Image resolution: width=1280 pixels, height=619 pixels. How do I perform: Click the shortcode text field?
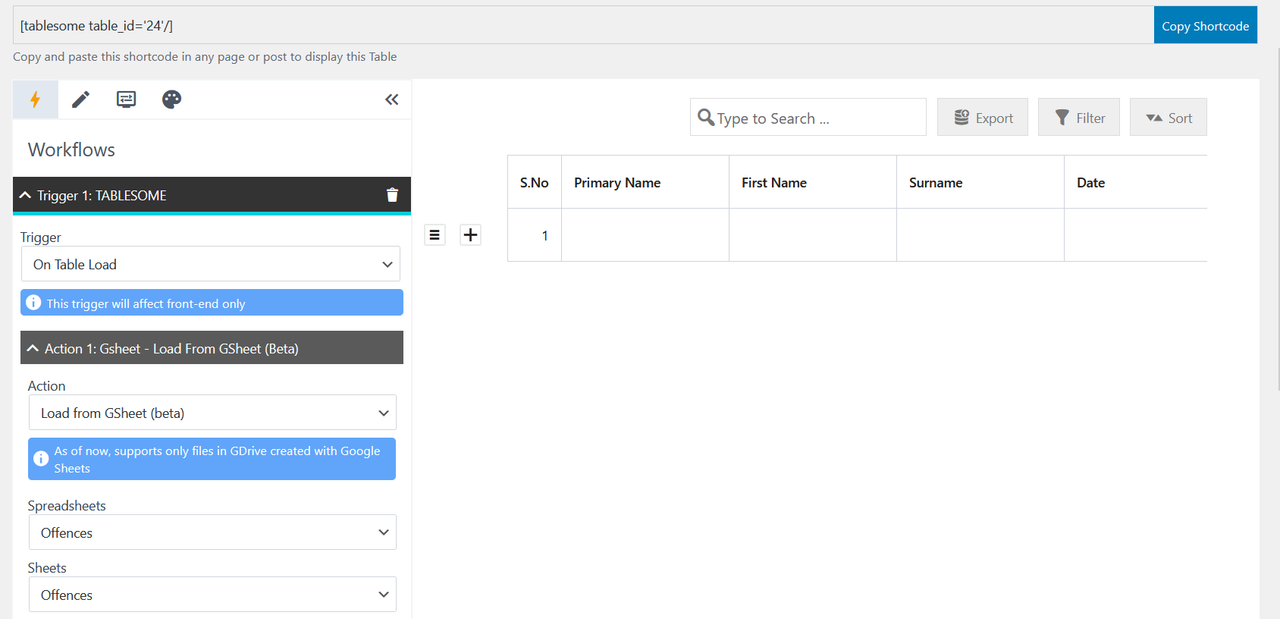click(583, 26)
